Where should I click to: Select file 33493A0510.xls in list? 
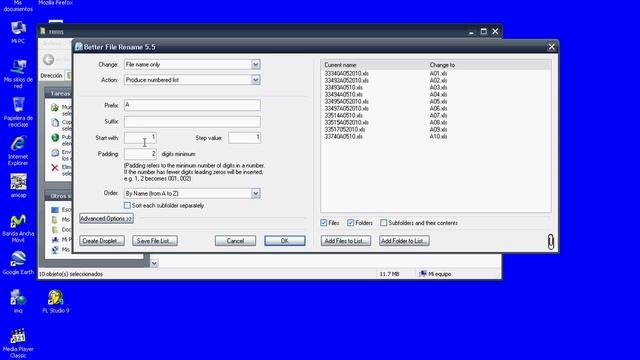[344, 87]
